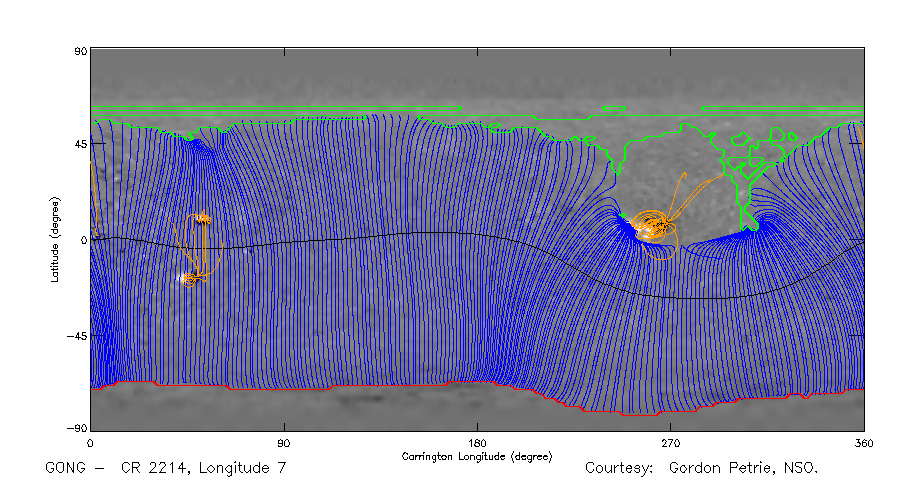Click the -45 tick label on the latitude axis

78,336
